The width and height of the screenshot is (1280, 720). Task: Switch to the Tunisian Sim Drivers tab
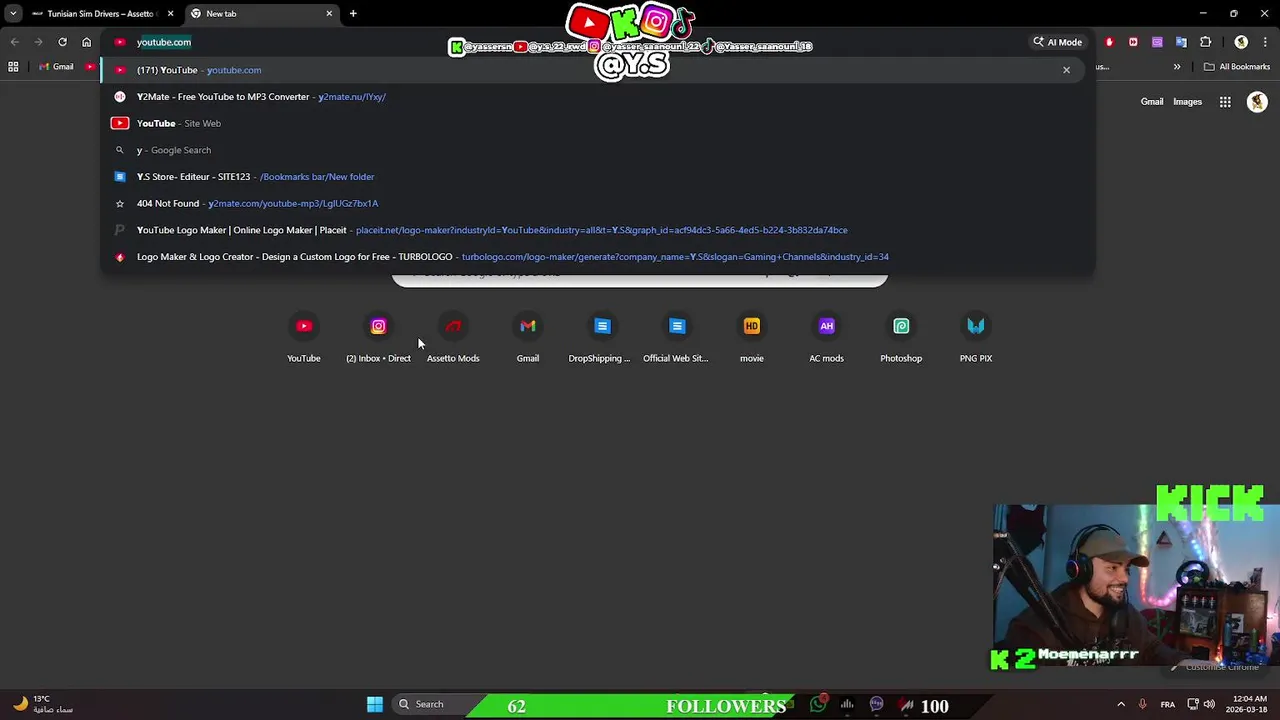(x=102, y=14)
